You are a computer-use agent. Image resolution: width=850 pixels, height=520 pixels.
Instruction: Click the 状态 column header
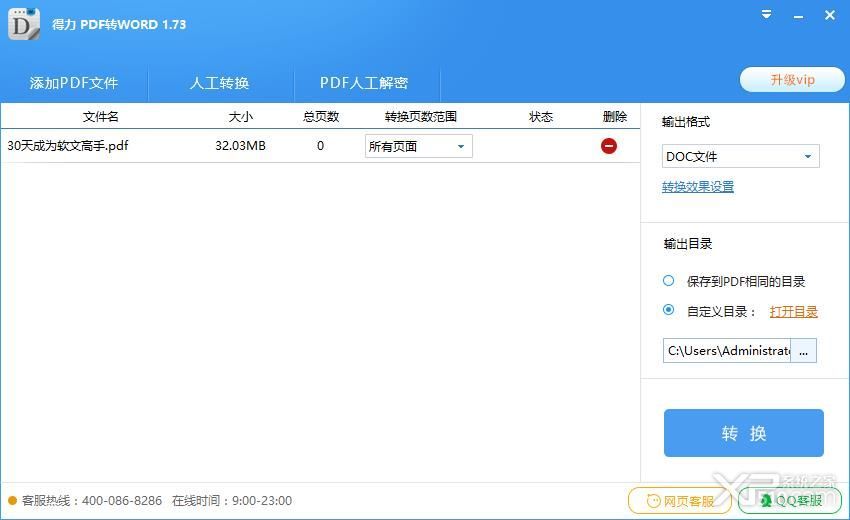[x=541, y=117]
